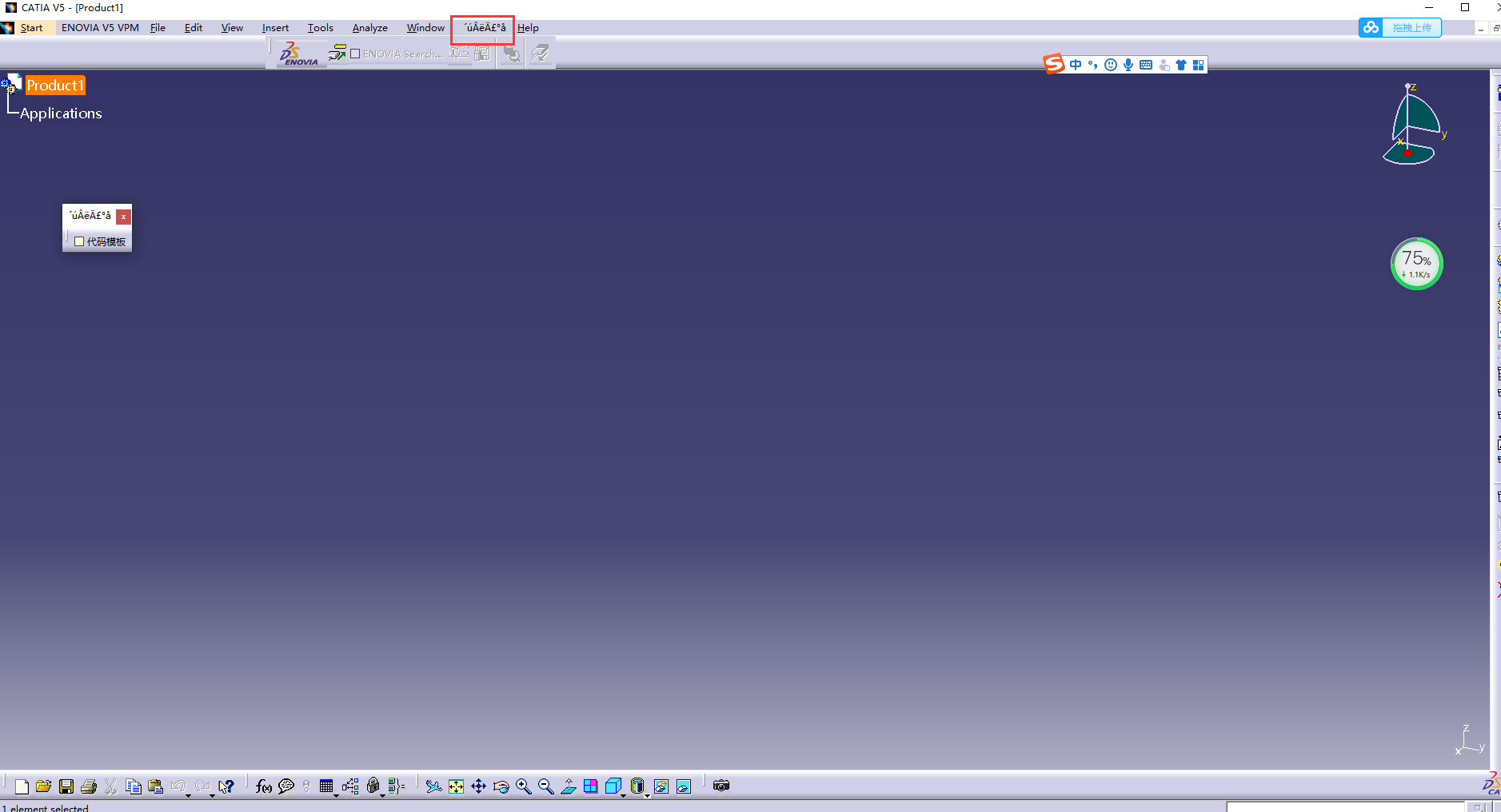This screenshot has width=1501, height=812.
Task: Activate the Fly Mode airplane icon
Action: tap(434, 786)
